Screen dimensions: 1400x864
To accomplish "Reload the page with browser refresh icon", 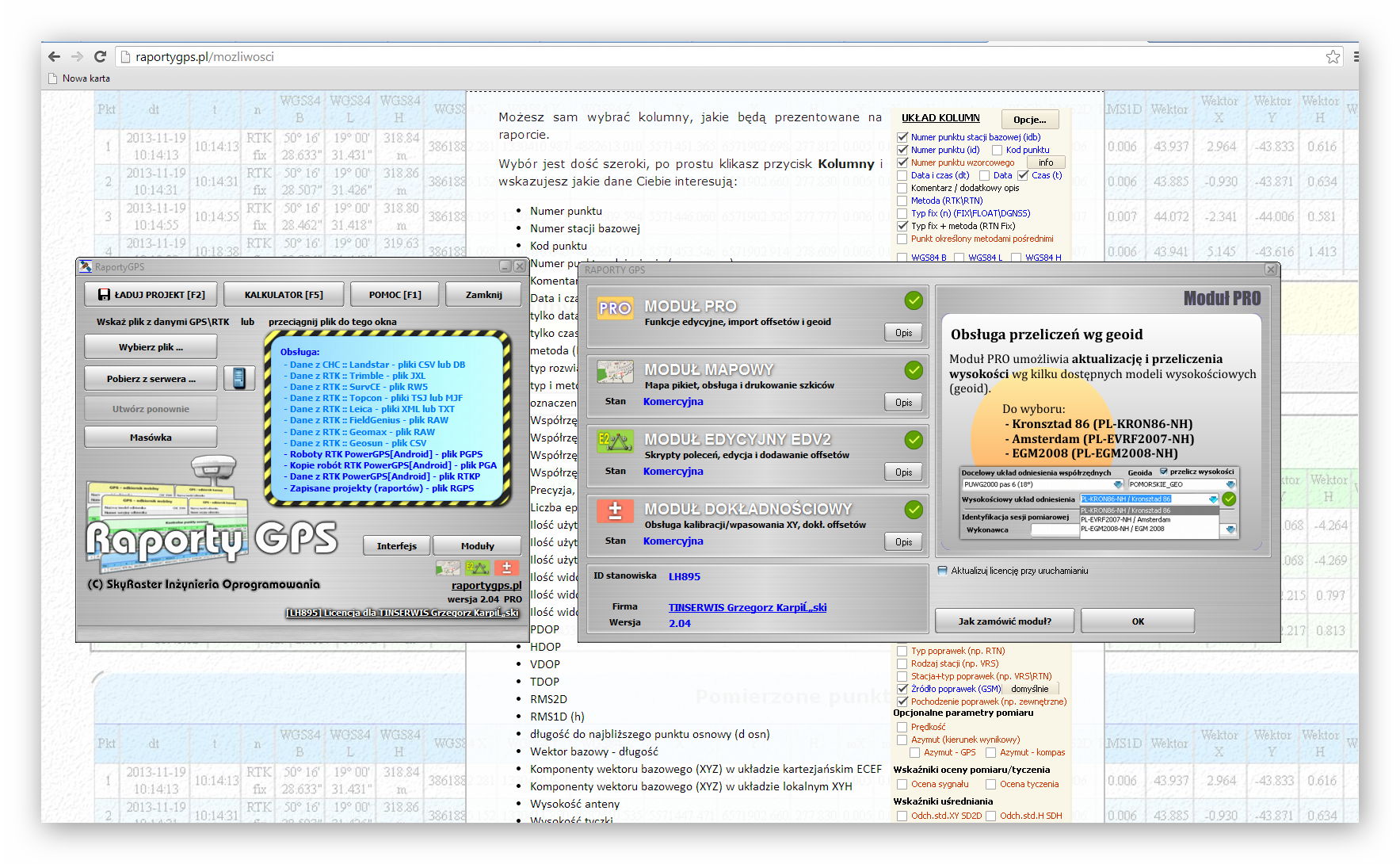I will [x=100, y=56].
